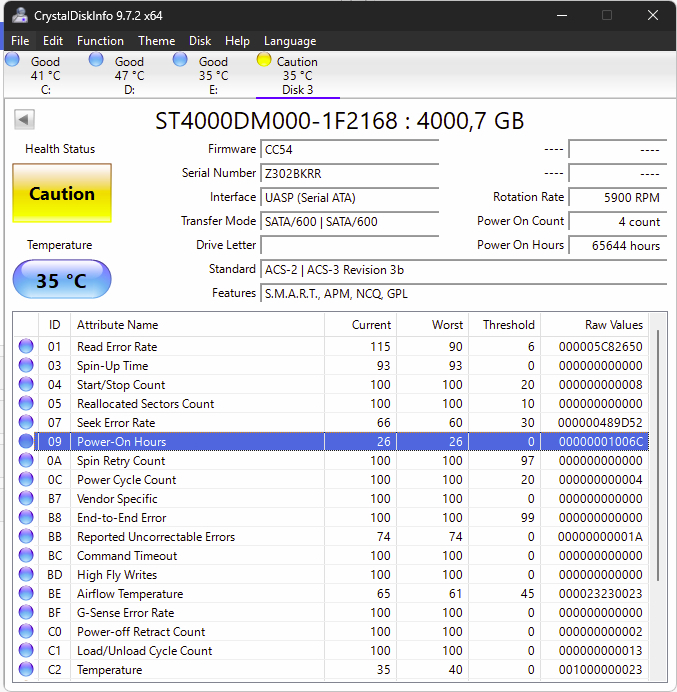Viewport: 677px width, 692px height.
Task: Click the Current column header
Action: [x=360, y=325]
